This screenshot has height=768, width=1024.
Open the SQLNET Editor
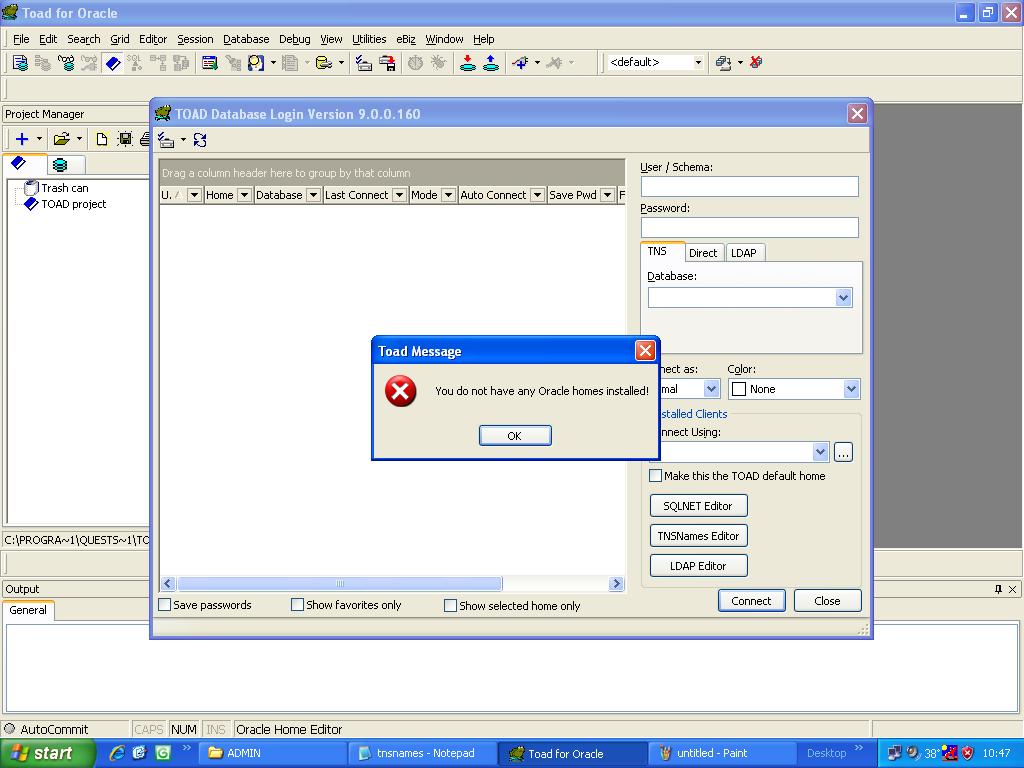[698, 505]
